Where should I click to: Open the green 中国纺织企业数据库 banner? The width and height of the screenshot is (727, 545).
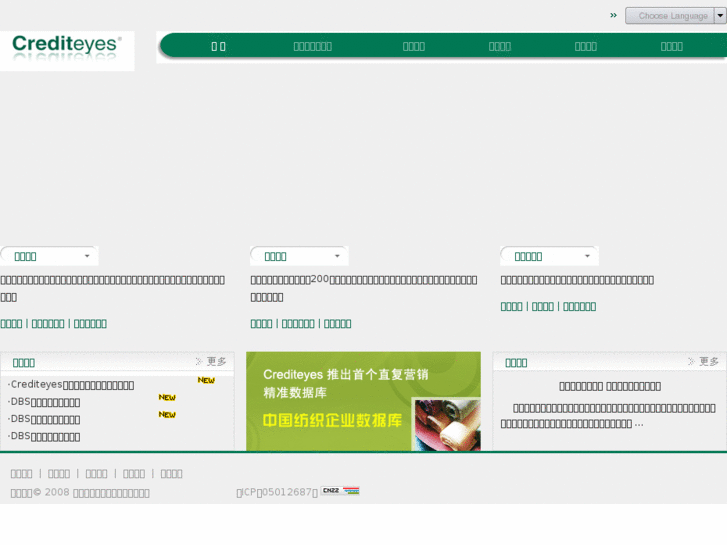(364, 401)
